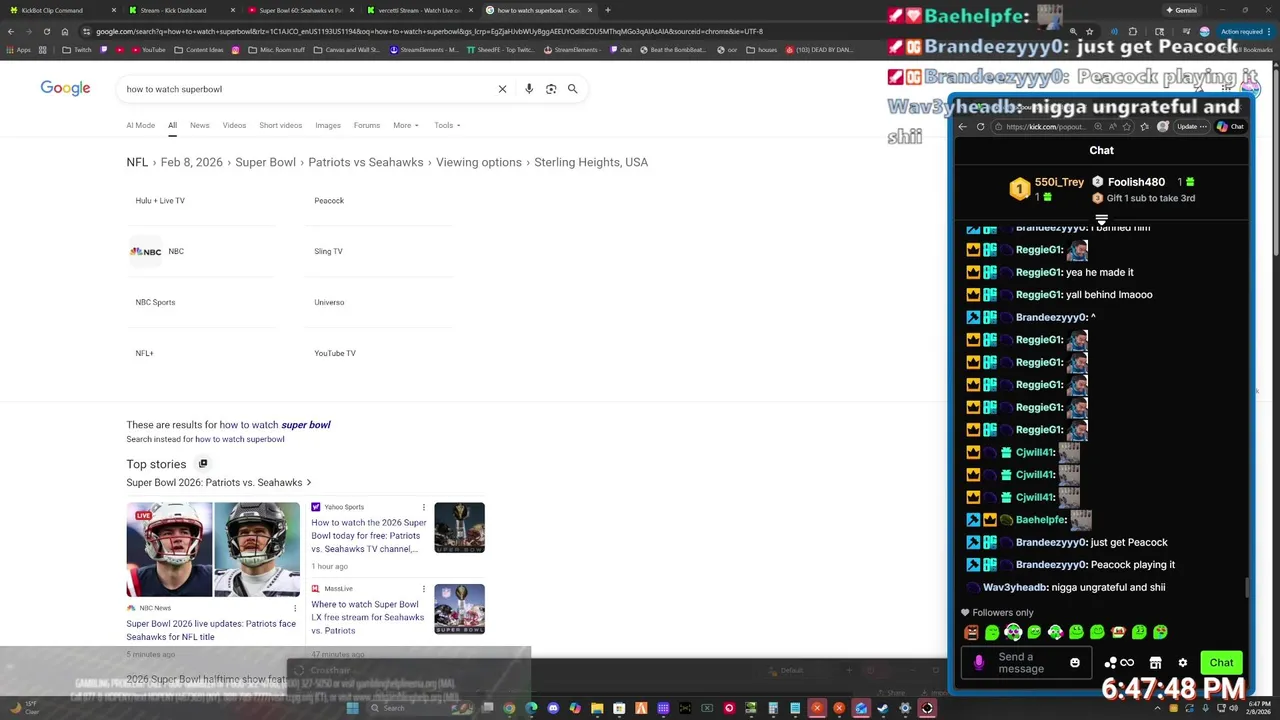Switch to the News results tab
Screen dimensions: 1280x720
click(200, 125)
